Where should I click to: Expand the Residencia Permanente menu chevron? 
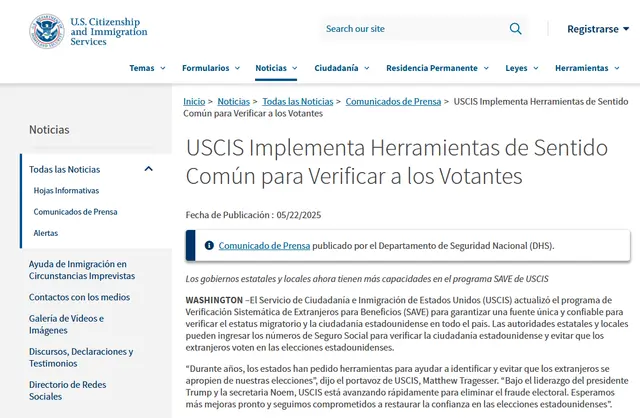486,68
